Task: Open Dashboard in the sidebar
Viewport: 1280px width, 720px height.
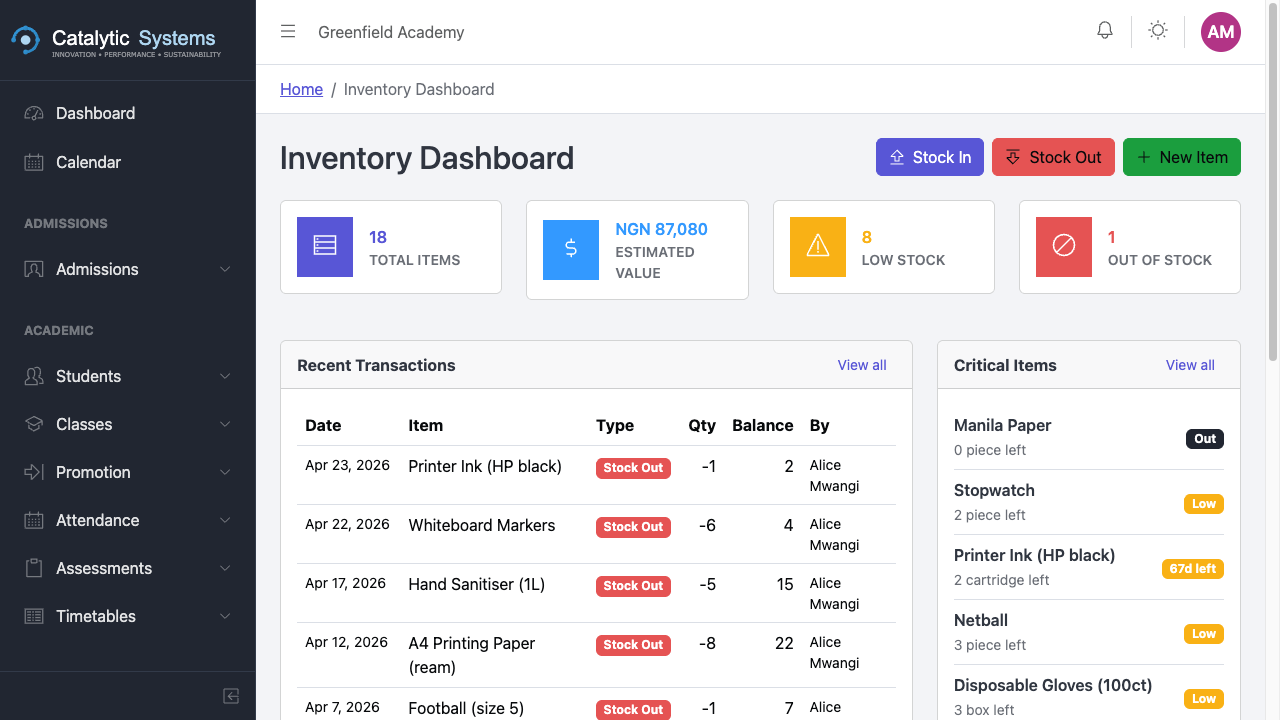Action: pyautogui.click(x=128, y=113)
